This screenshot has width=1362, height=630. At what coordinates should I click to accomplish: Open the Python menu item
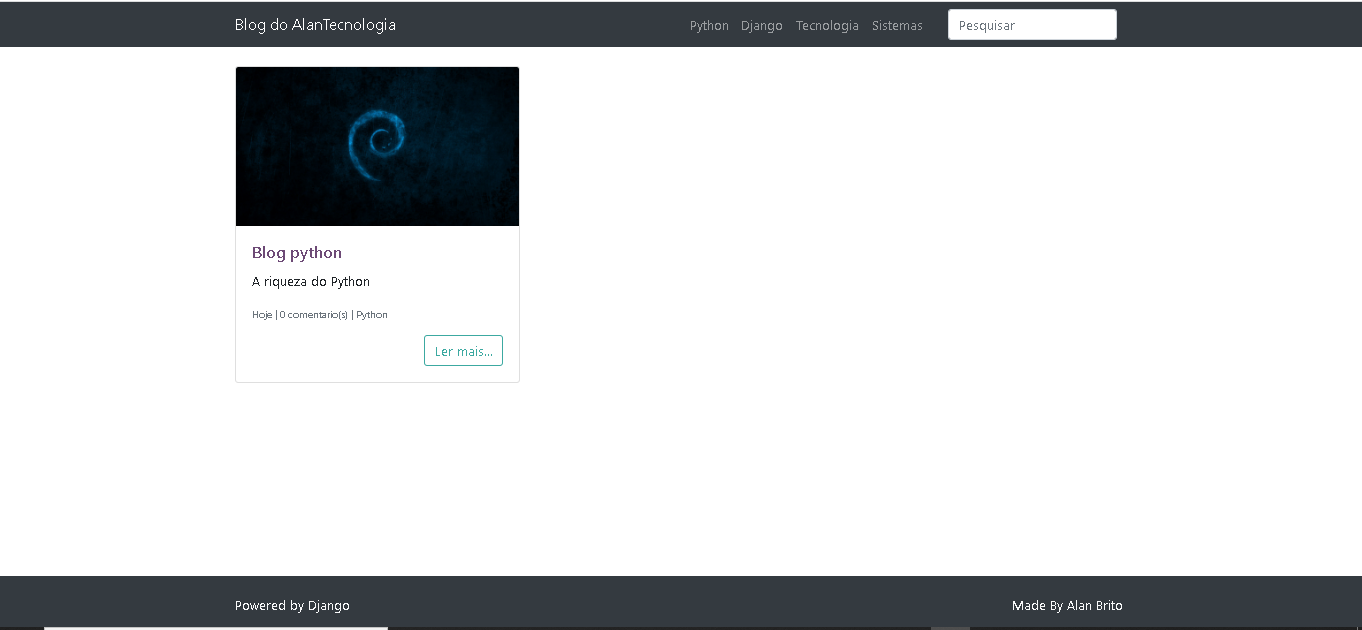pos(709,25)
